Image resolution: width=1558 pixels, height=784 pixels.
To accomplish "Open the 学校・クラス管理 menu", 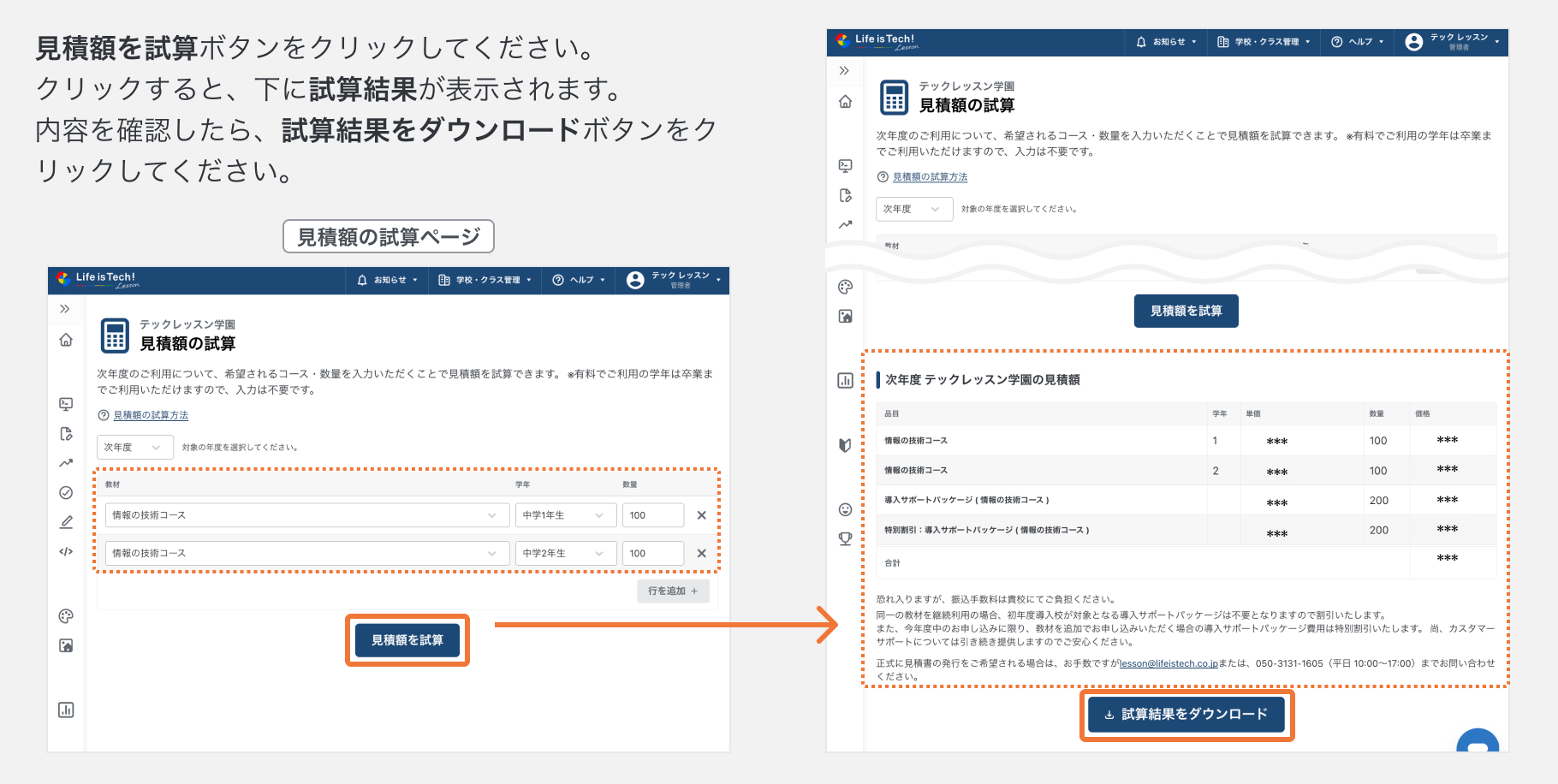I will [485, 280].
